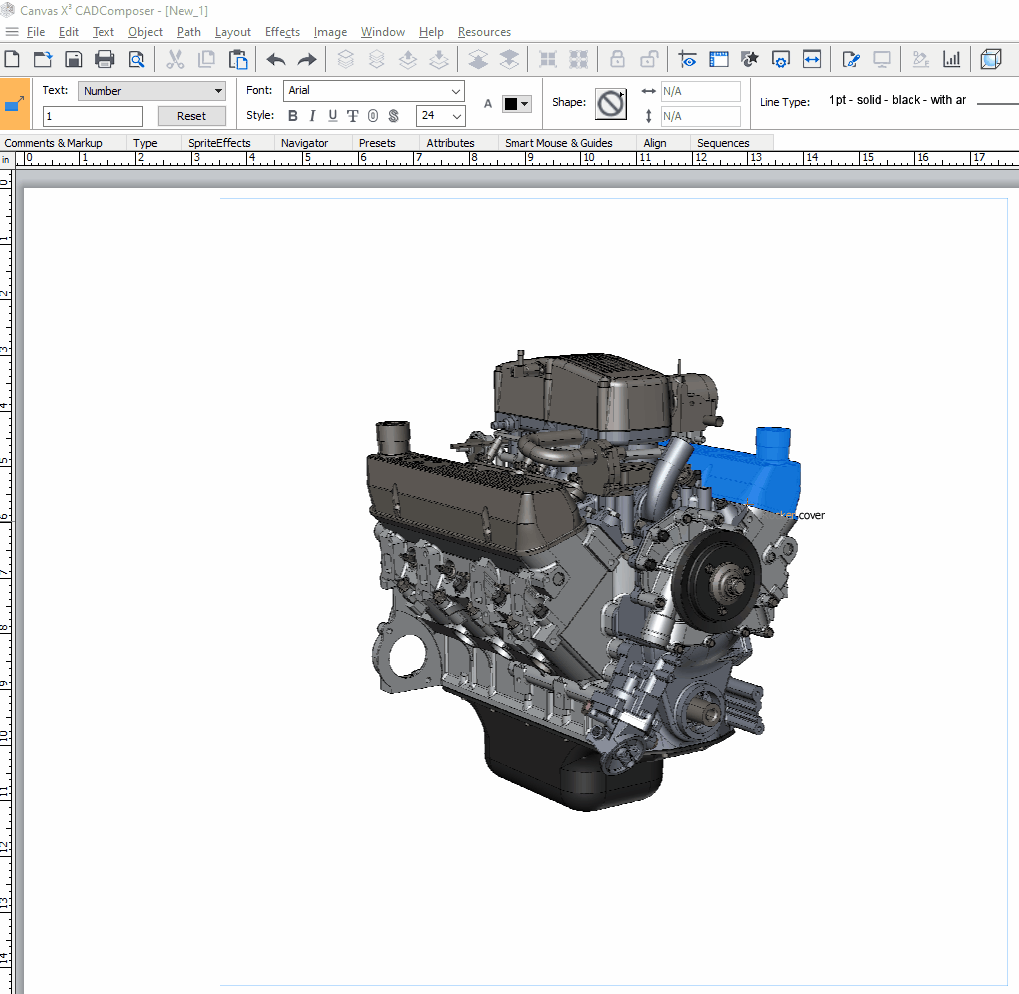Toggle Underline text style
The image size is (1019, 994).
pos(333,116)
